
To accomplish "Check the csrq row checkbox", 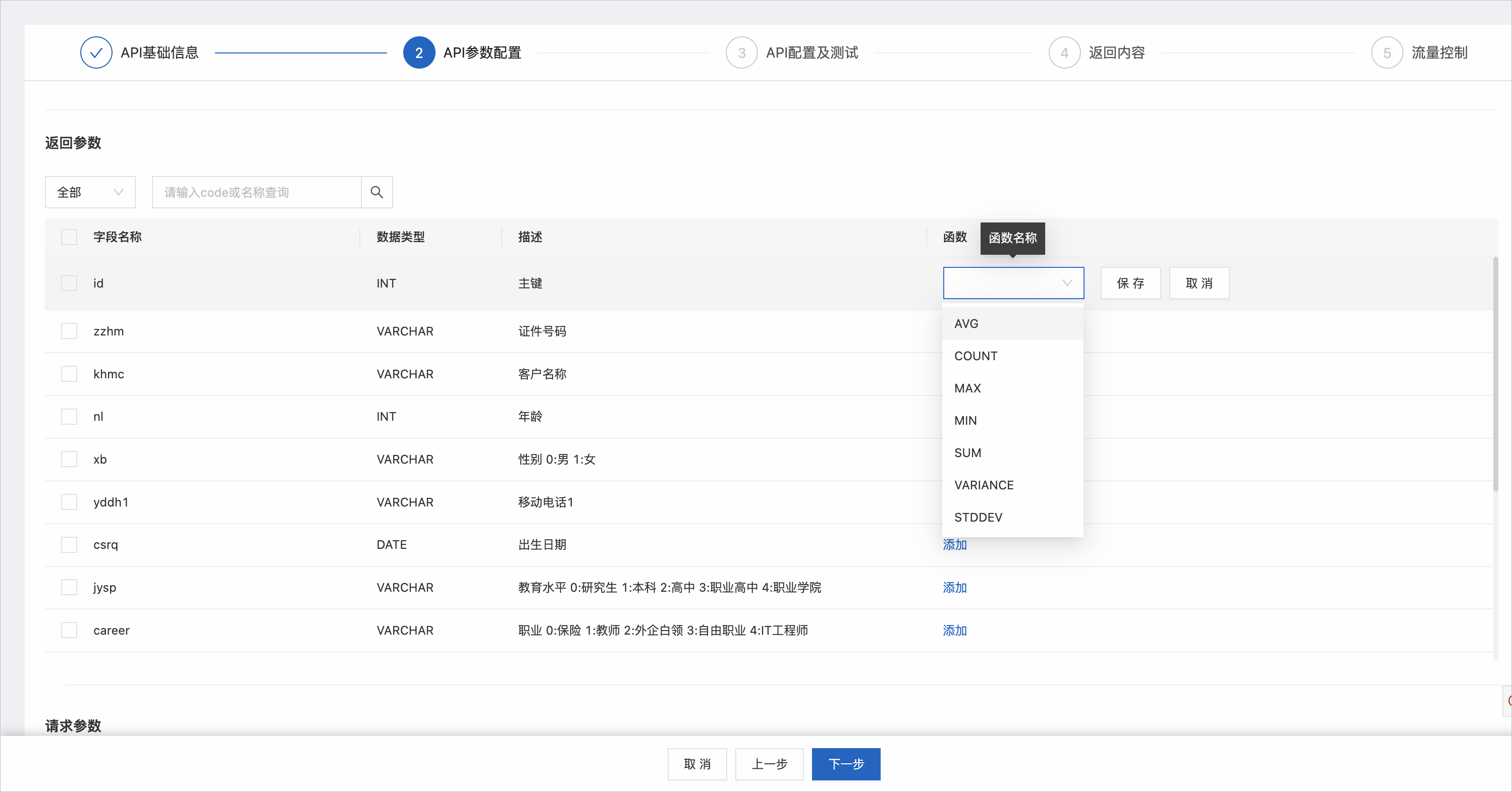I will (x=69, y=544).
